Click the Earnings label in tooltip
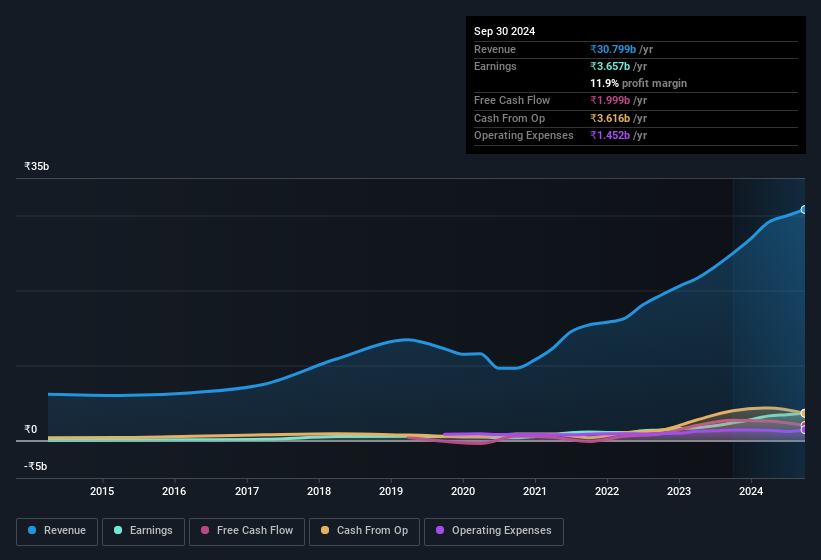This screenshot has height=560, width=821. 495,66
